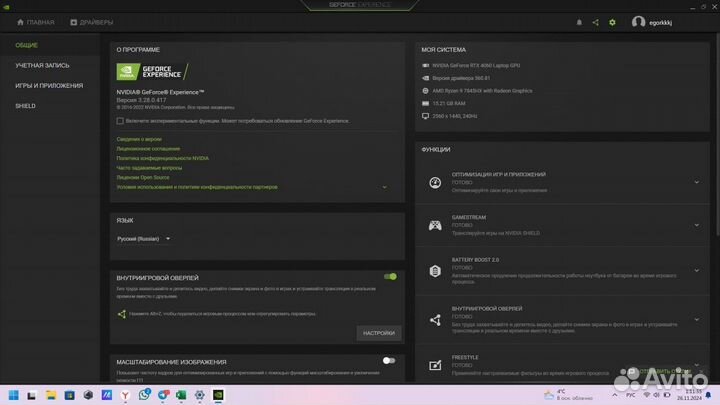Open the Сведения о версии release notes link
The width and height of the screenshot is (720, 405).
[x=139, y=139]
